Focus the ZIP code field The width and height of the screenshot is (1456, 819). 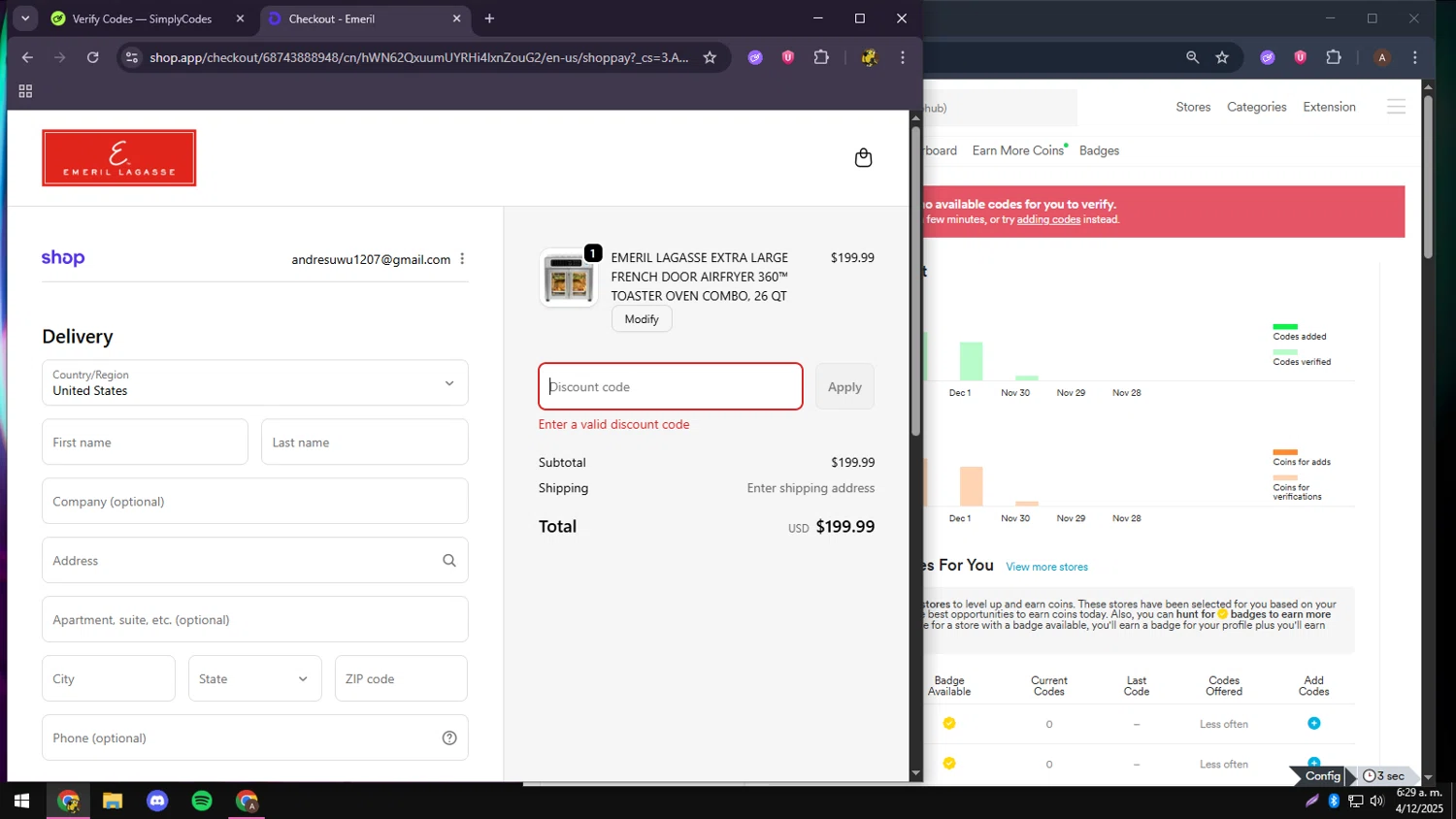[401, 679]
